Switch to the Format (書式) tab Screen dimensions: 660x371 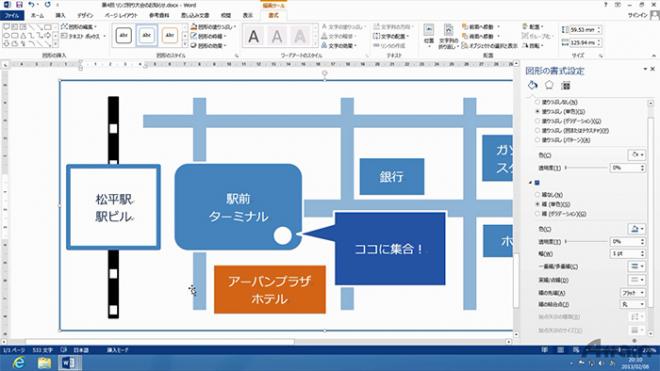coord(273,15)
